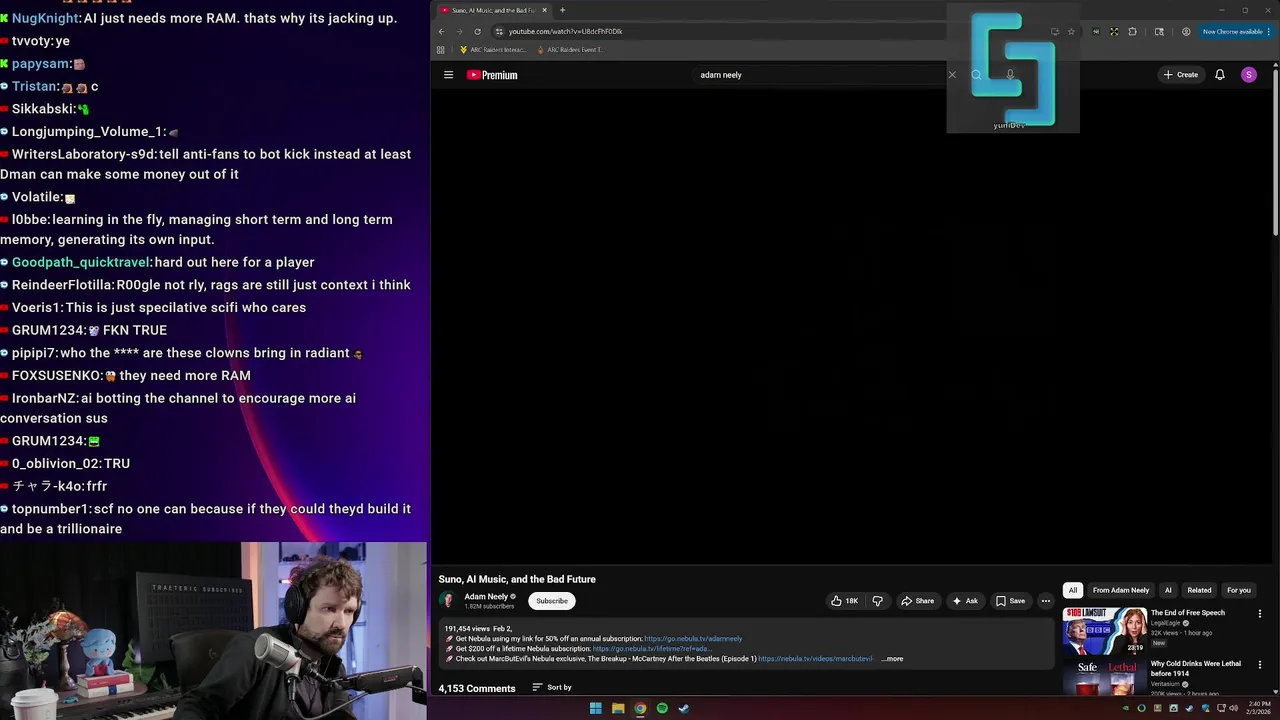Open the account avatar menu
The image size is (1280, 720).
(x=1248, y=75)
